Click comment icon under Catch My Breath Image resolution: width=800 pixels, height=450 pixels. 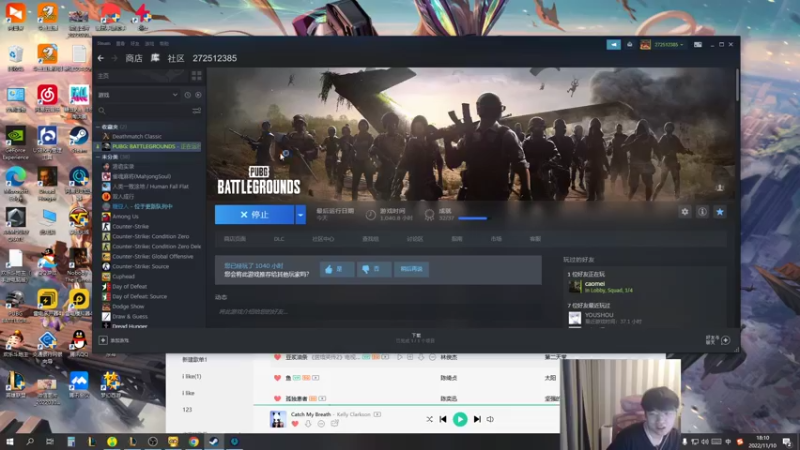(x=321, y=424)
